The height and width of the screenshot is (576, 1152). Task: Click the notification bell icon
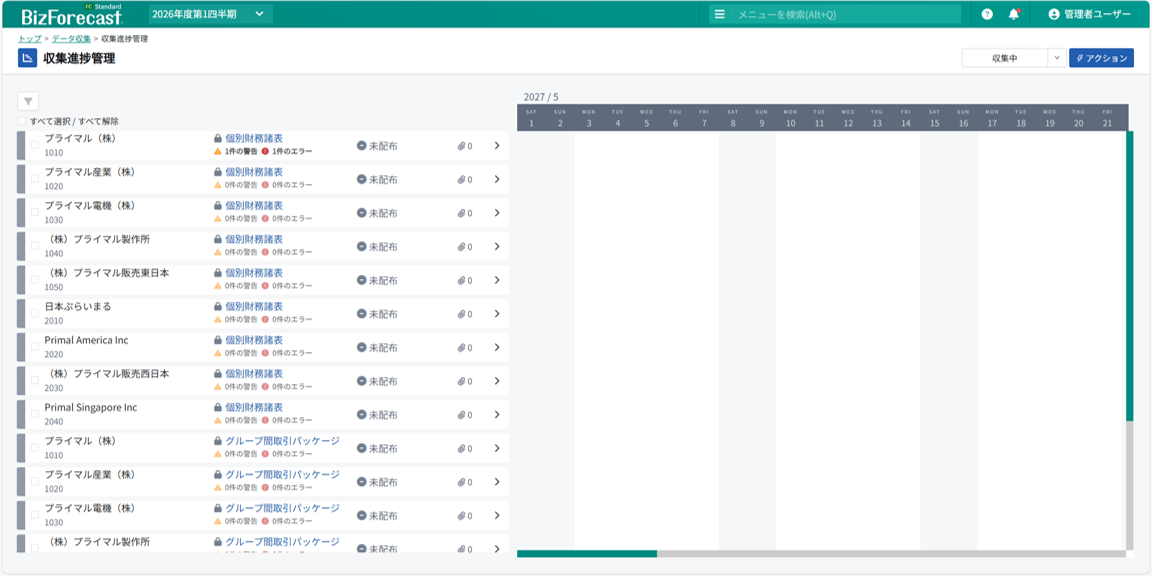click(1013, 14)
